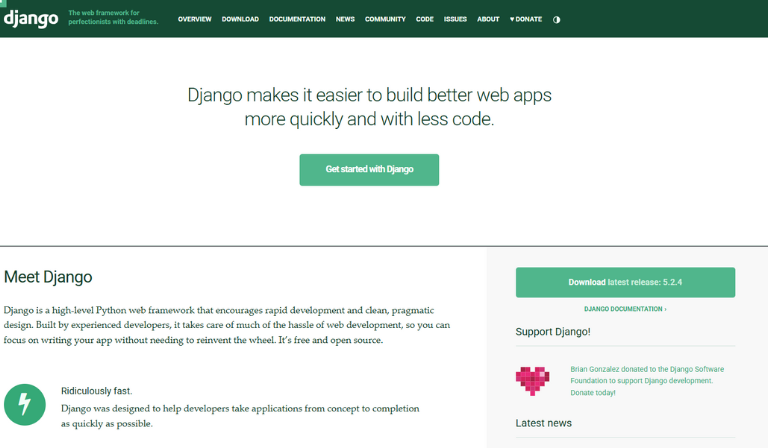Click the 'Django was designed to help developers' text
This screenshot has height=448, width=768.
point(240,416)
